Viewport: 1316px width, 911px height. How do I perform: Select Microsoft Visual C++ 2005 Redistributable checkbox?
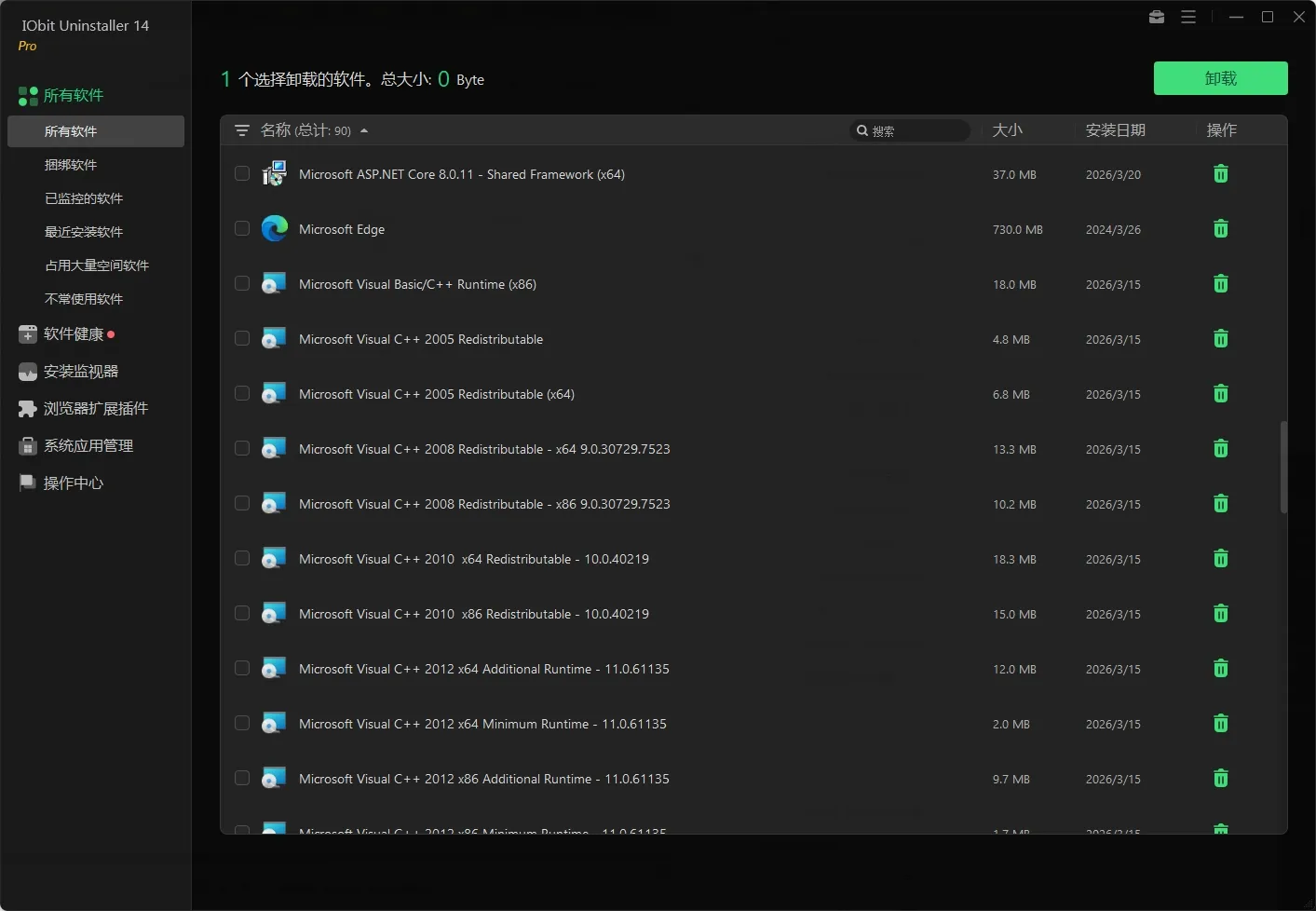tap(241, 338)
